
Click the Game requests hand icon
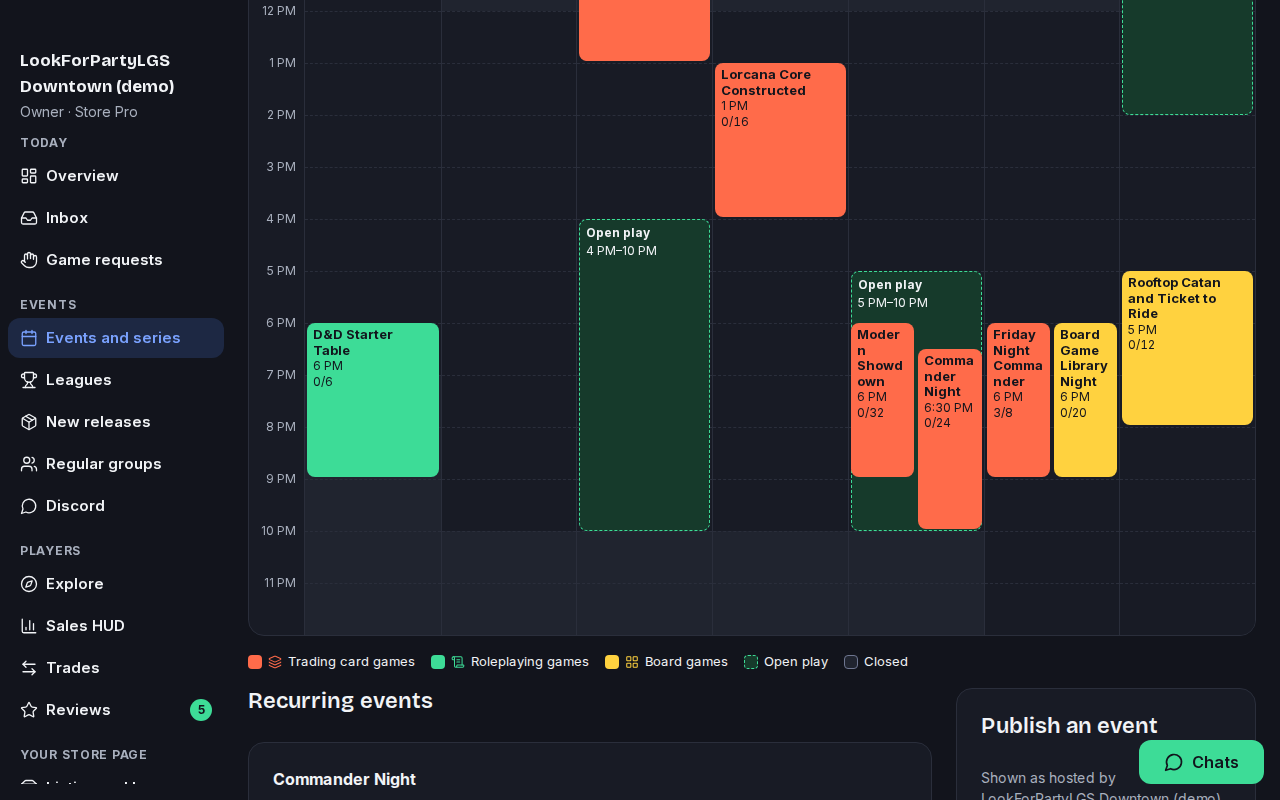point(29,260)
